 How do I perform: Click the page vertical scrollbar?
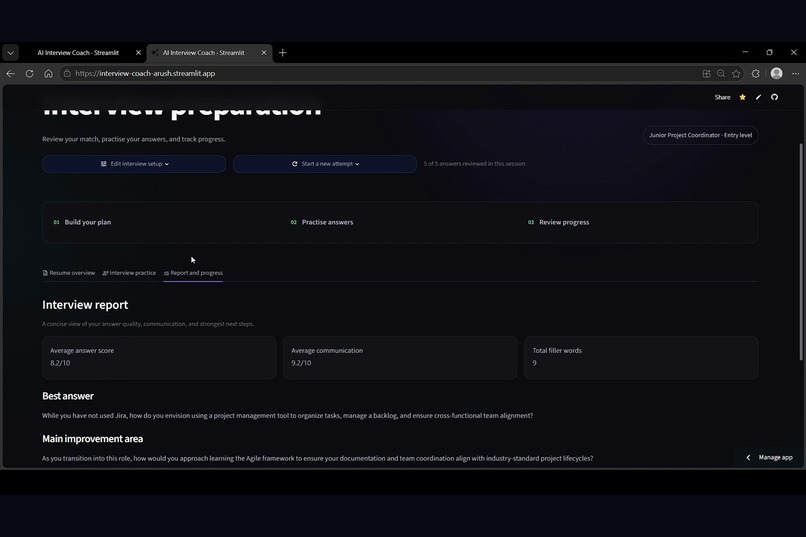pos(801,252)
